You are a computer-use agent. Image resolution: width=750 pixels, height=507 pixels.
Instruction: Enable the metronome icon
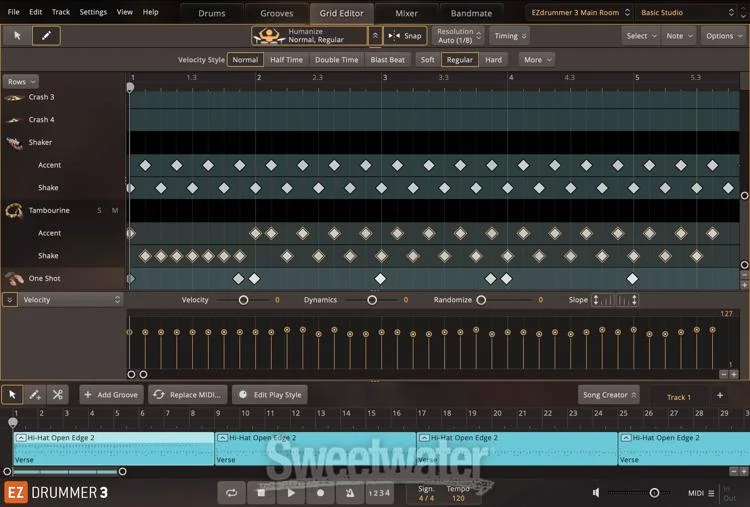(x=350, y=492)
